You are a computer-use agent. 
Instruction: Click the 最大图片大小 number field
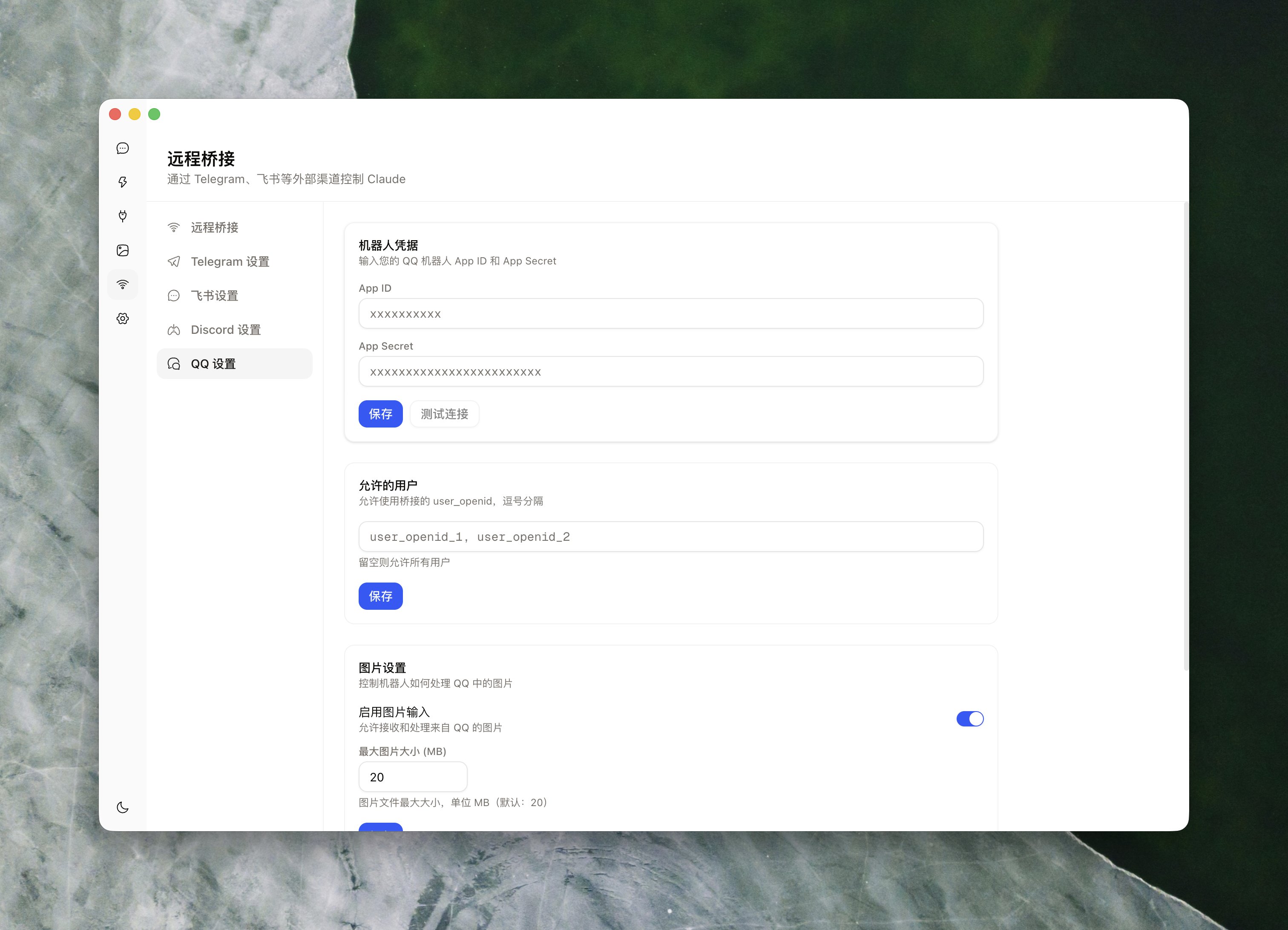tap(413, 777)
